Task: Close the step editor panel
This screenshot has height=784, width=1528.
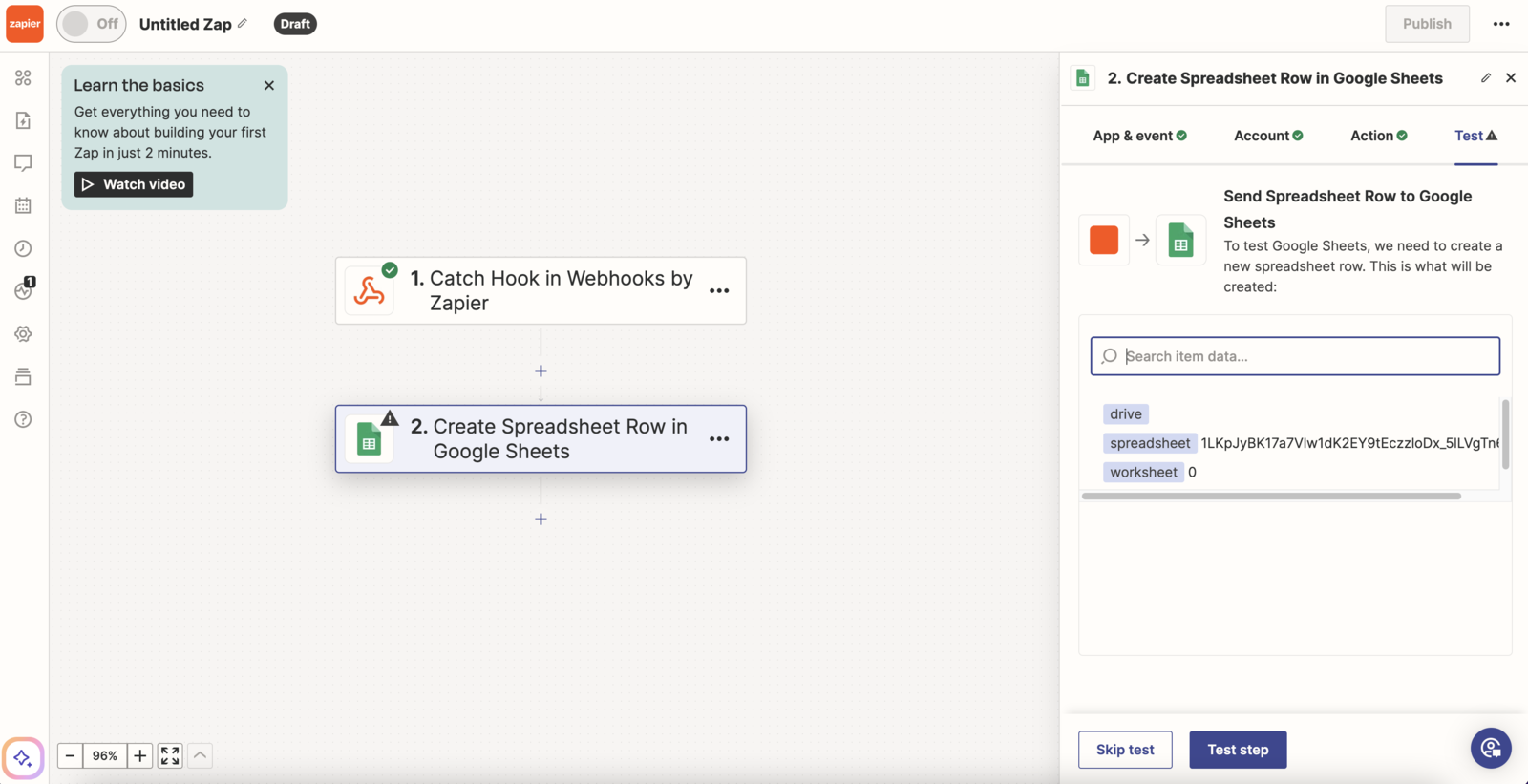Action: pos(1511,78)
